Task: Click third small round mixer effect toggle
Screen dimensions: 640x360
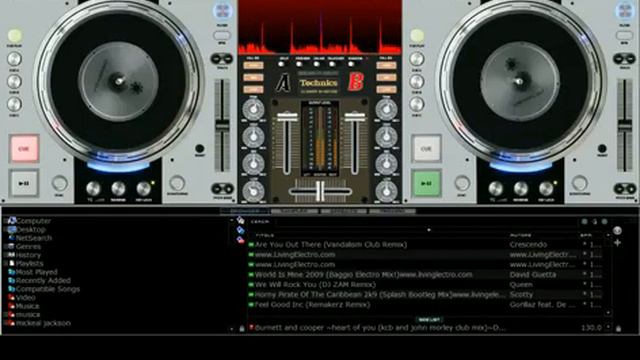Action: (316, 64)
